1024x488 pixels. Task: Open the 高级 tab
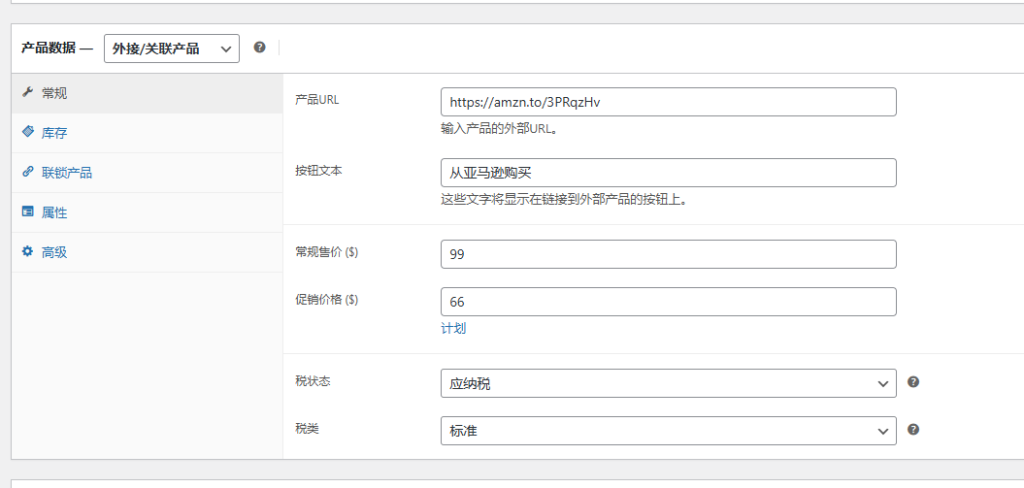[147, 253]
